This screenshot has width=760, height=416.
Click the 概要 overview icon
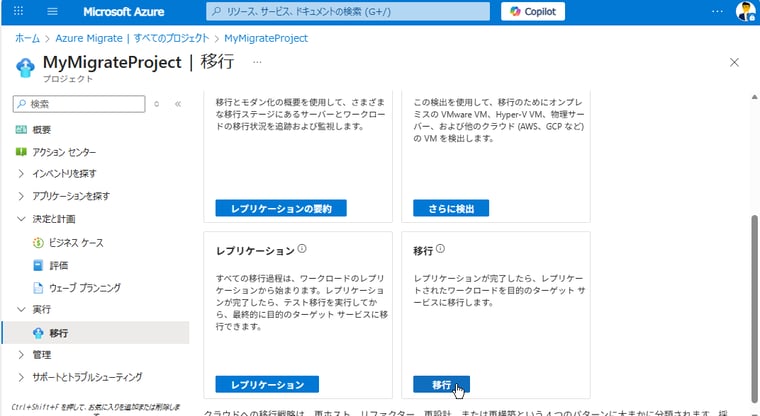tap(21, 129)
